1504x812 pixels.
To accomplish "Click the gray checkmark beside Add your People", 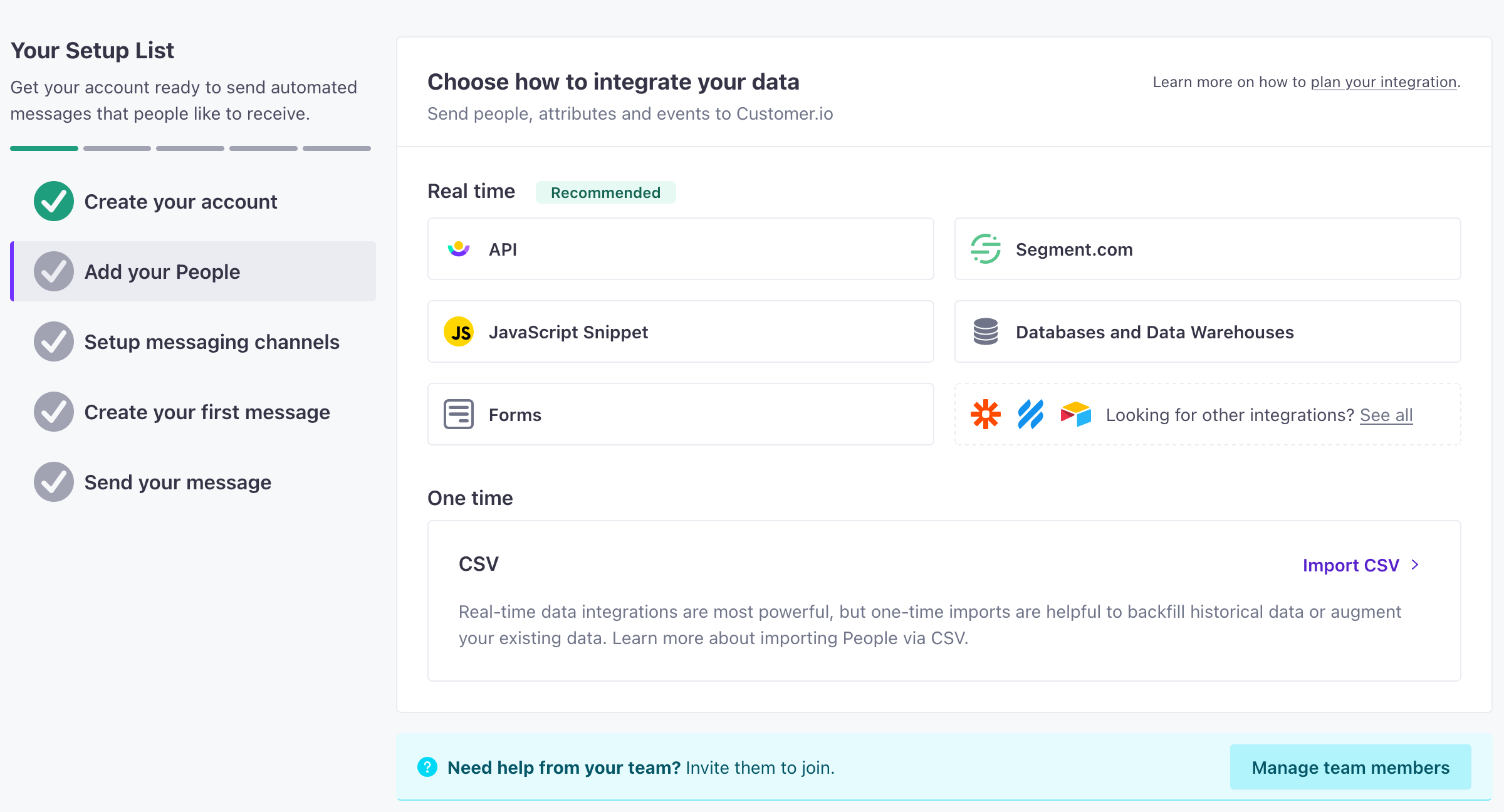I will [x=54, y=271].
